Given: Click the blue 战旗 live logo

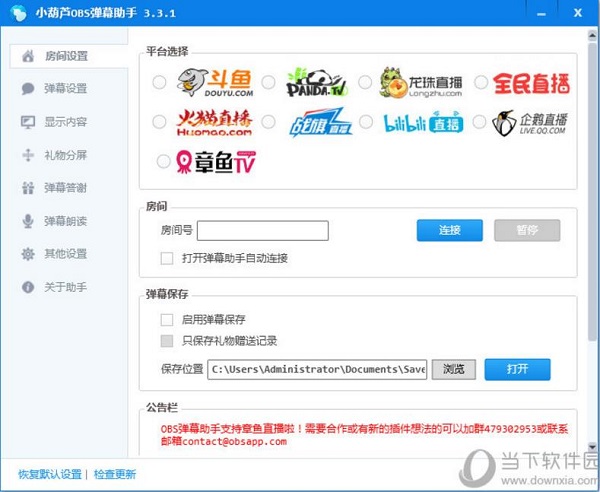Looking at the screenshot, I should tap(320, 122).
